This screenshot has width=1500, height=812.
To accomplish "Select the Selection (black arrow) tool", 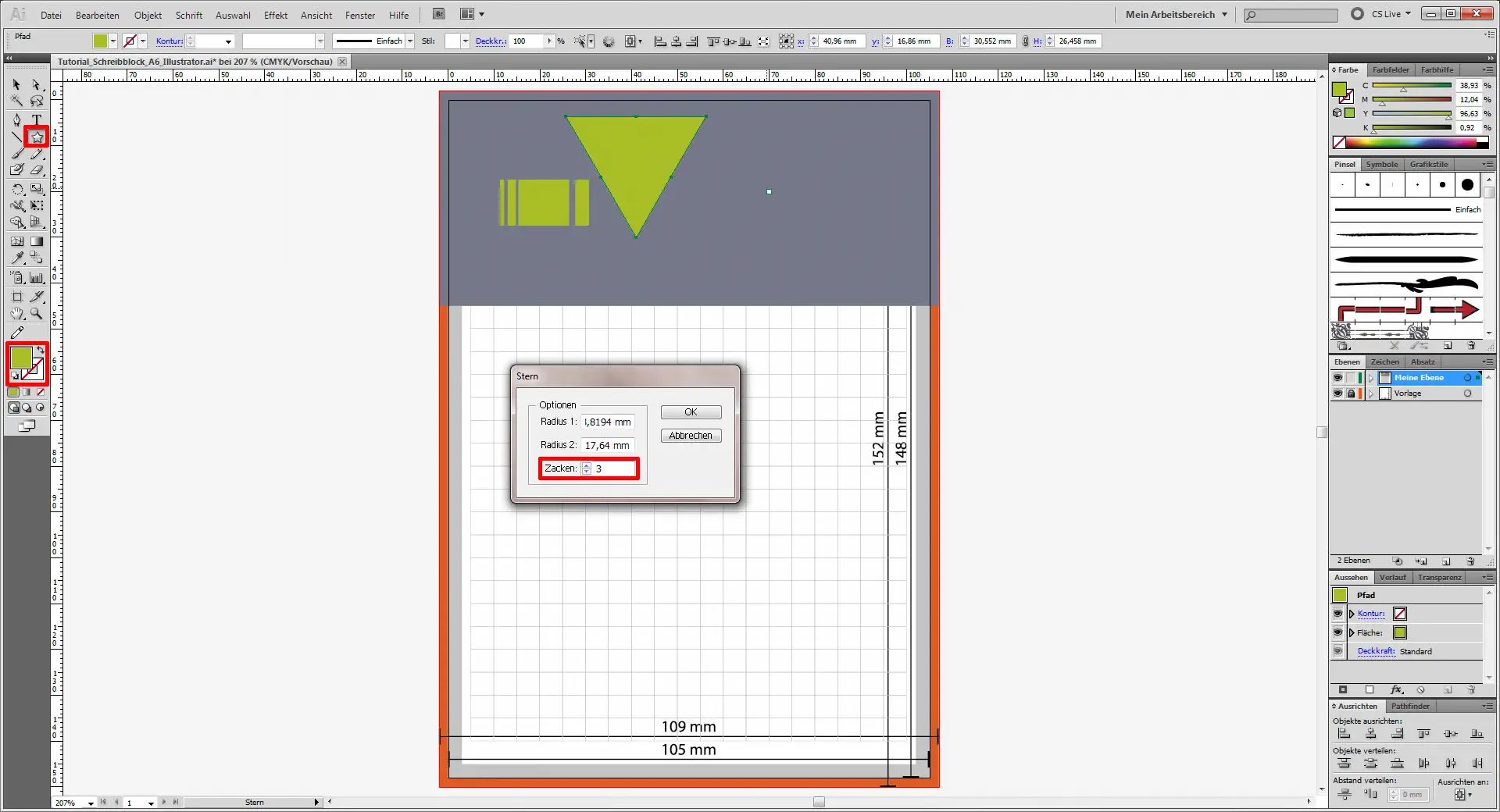I will pos(16,84).
